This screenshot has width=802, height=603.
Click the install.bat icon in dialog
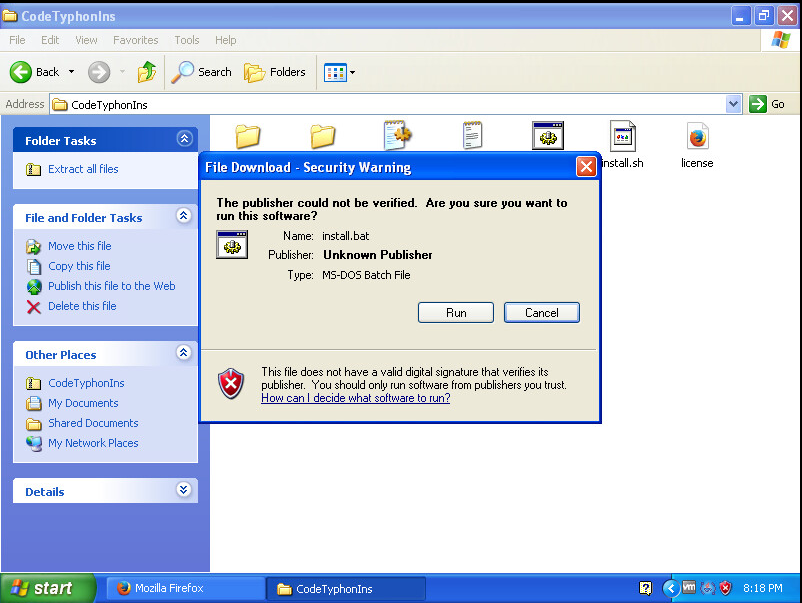pyautogui.click(x=232, y=244)
